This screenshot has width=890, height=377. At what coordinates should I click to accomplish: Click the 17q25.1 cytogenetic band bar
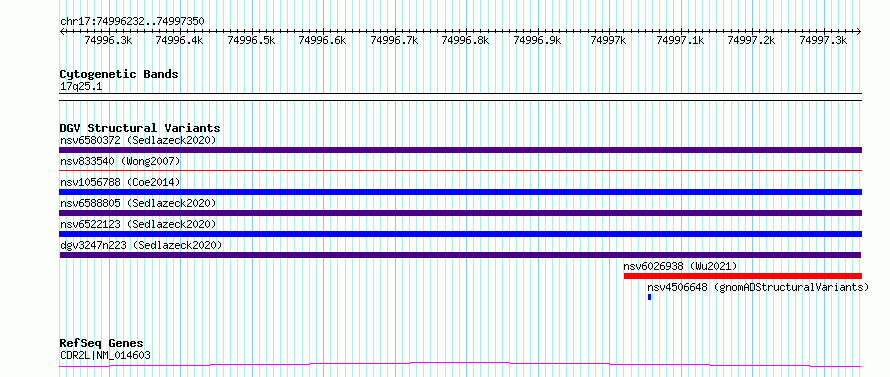pos(460,97)
